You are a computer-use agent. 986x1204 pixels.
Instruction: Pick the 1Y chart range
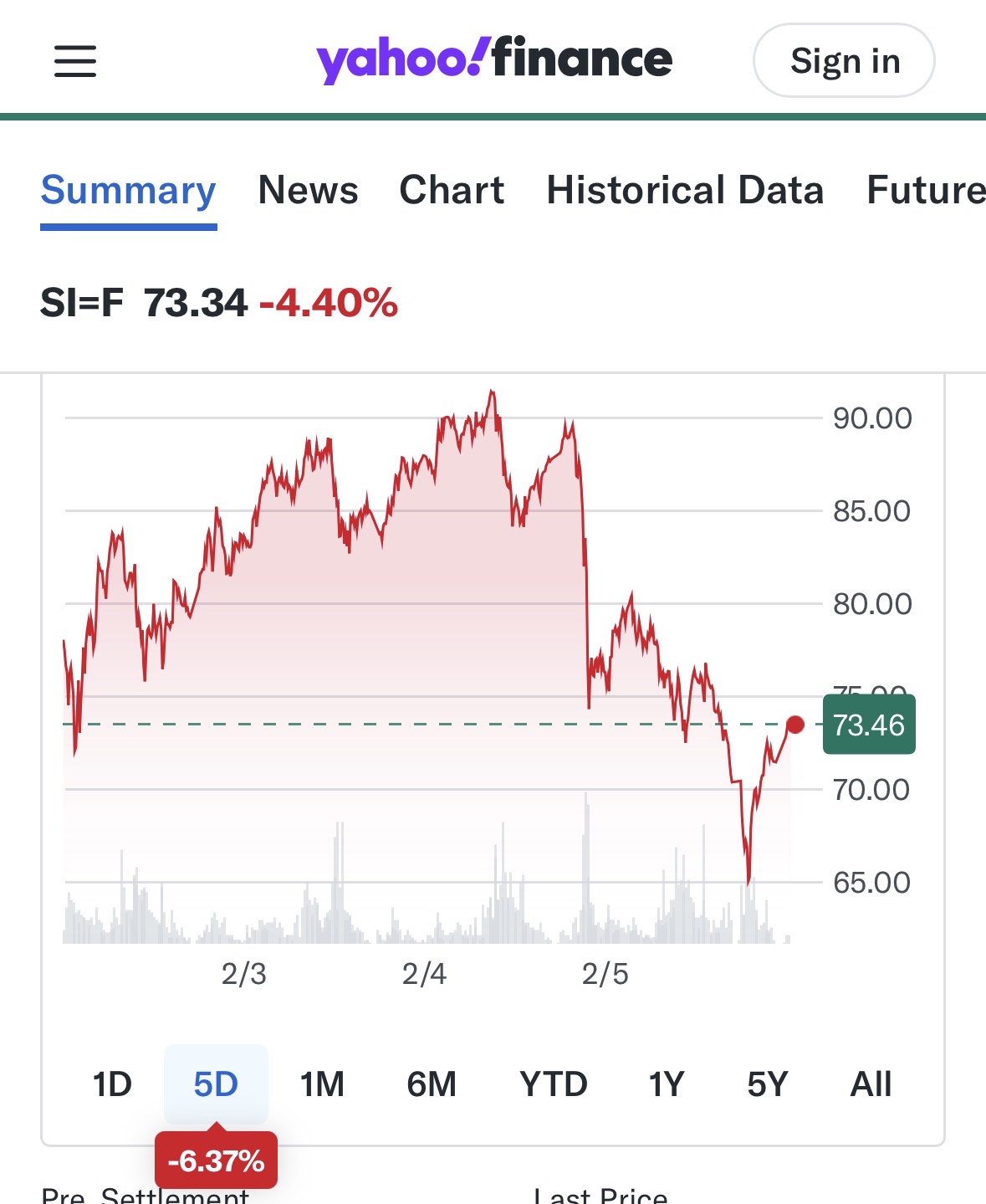667,1084
